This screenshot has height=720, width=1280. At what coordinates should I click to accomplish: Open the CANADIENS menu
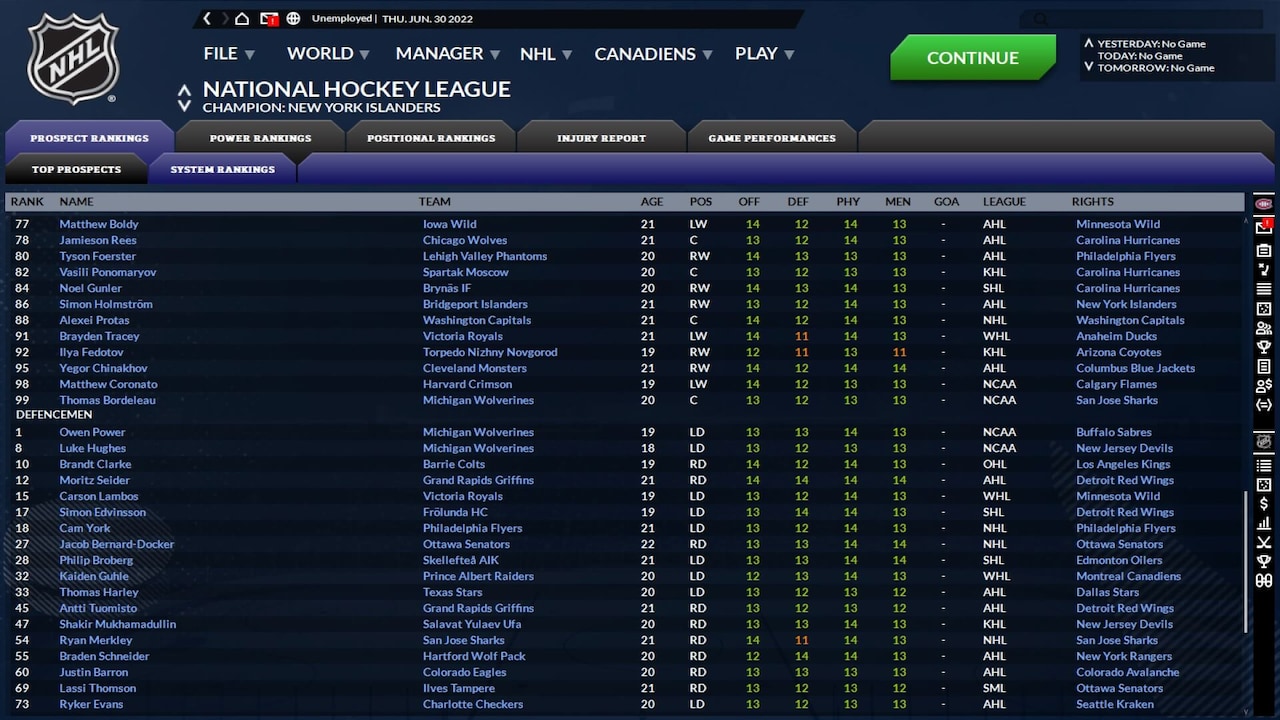[645, 54]
